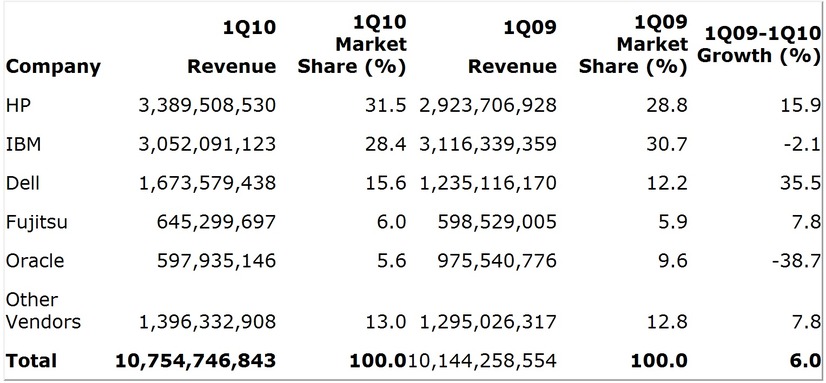Click IBM's 1Q09 revenue 3,116,339,359
This screenshot has height=383, width=826.
[x=488, y=145]
